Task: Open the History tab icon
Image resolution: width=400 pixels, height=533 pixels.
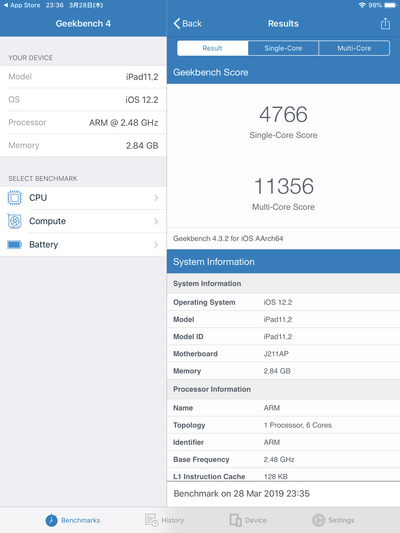Action: [151, 520]
